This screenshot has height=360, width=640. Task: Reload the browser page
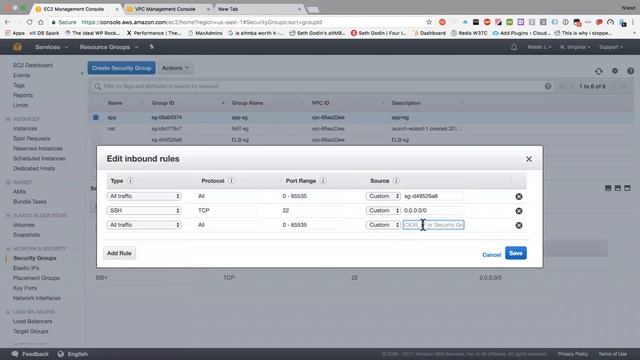(x=29, y=22)
